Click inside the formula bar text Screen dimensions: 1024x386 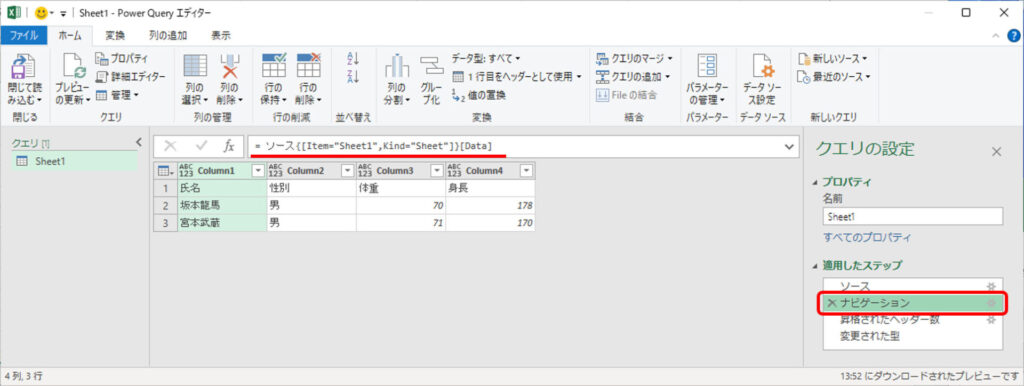(x=374, y=146)
